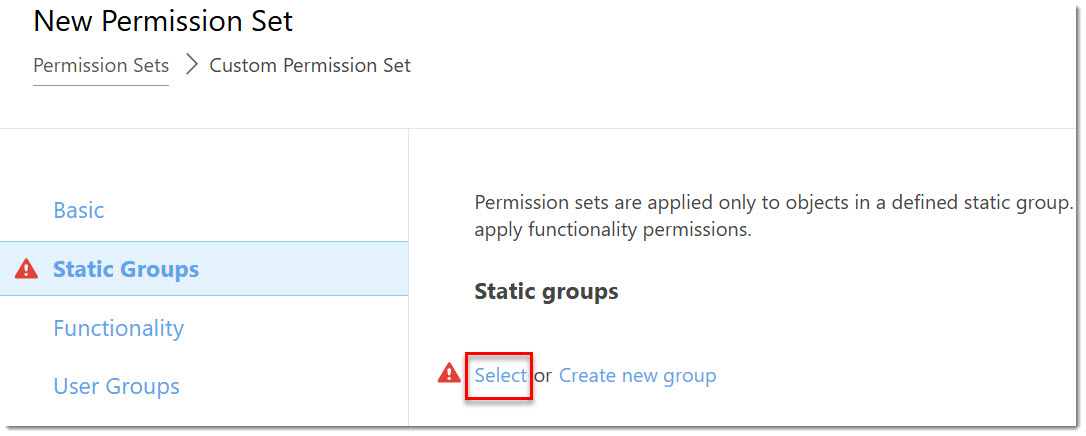This screenshot has width=1086, height=436.
Task: Switch to the Static Groups section
Action: 126,269
